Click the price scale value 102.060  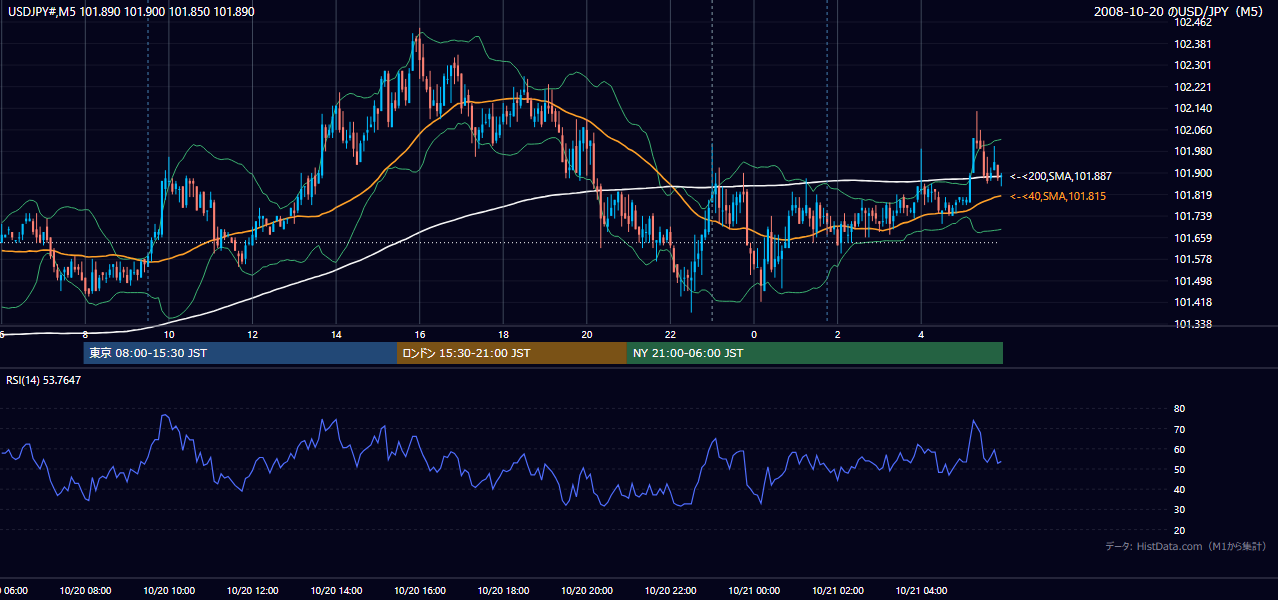tap(1193, 130)
